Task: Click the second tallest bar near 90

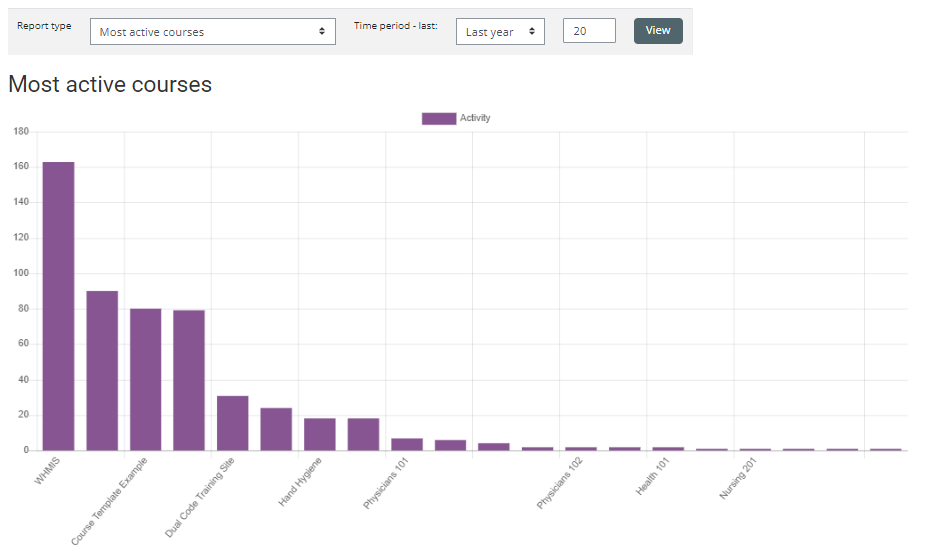Action: pos(102,370)
